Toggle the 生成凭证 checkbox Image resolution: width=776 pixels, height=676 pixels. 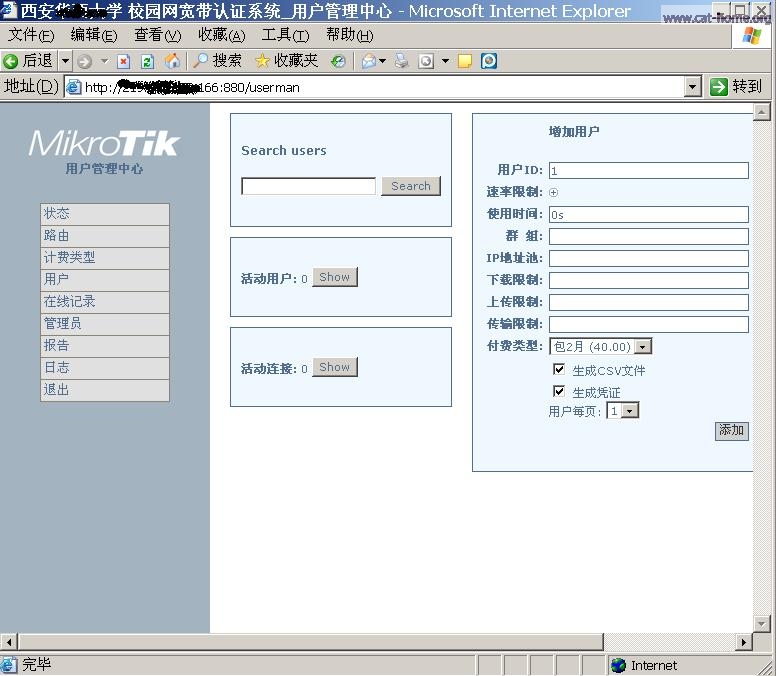point(559,392)
